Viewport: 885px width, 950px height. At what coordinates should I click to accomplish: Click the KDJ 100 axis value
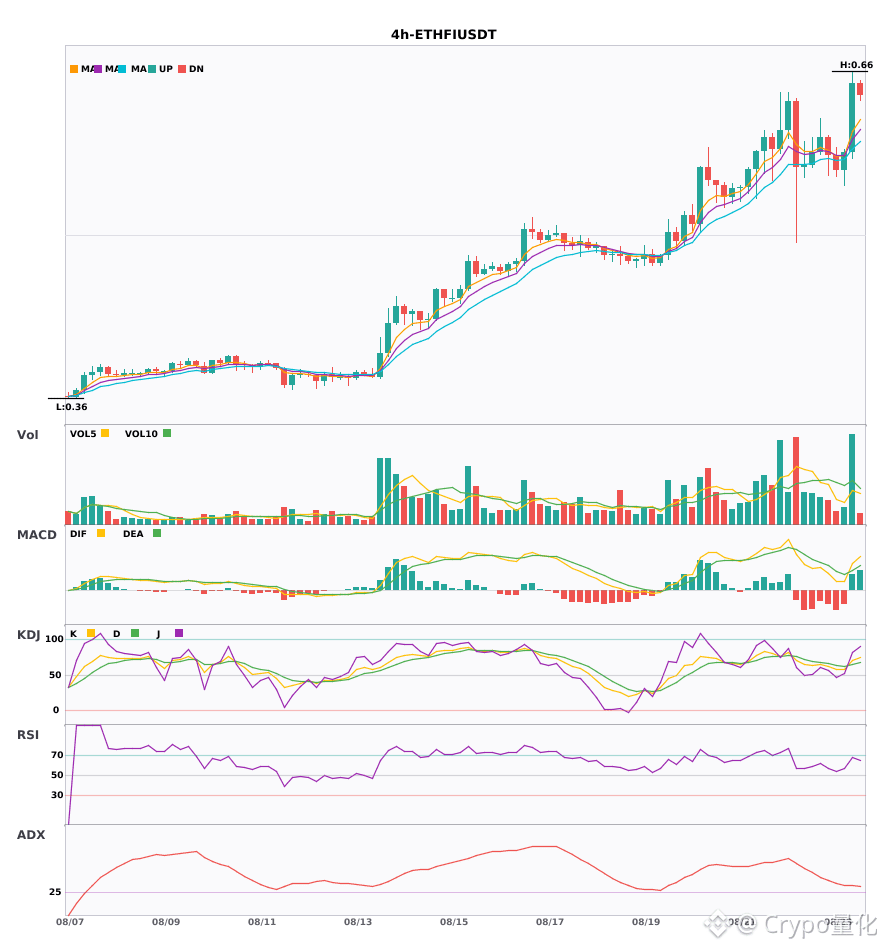coord(55,639)
